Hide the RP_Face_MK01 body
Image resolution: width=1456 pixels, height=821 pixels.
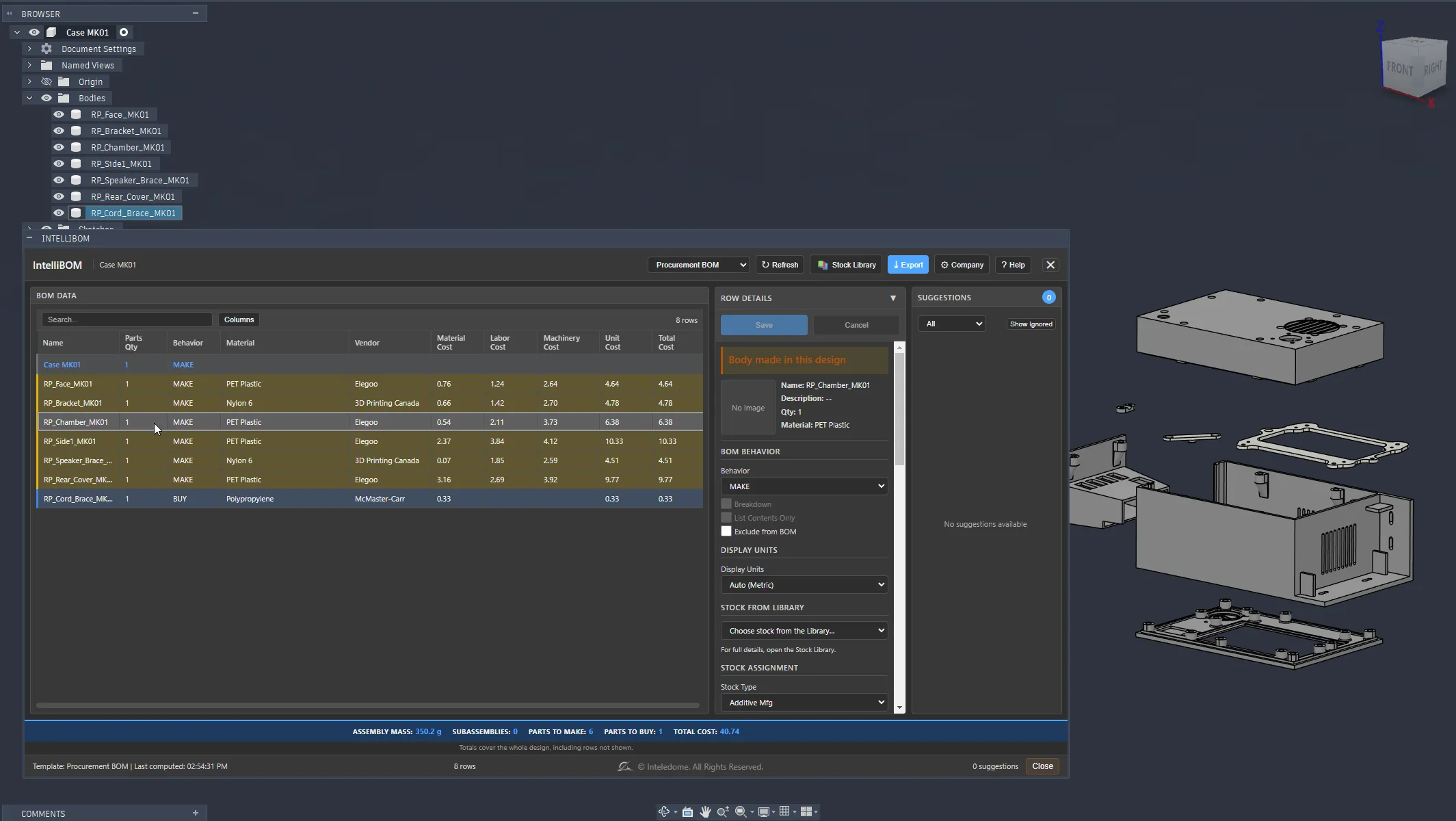(59, 114)
